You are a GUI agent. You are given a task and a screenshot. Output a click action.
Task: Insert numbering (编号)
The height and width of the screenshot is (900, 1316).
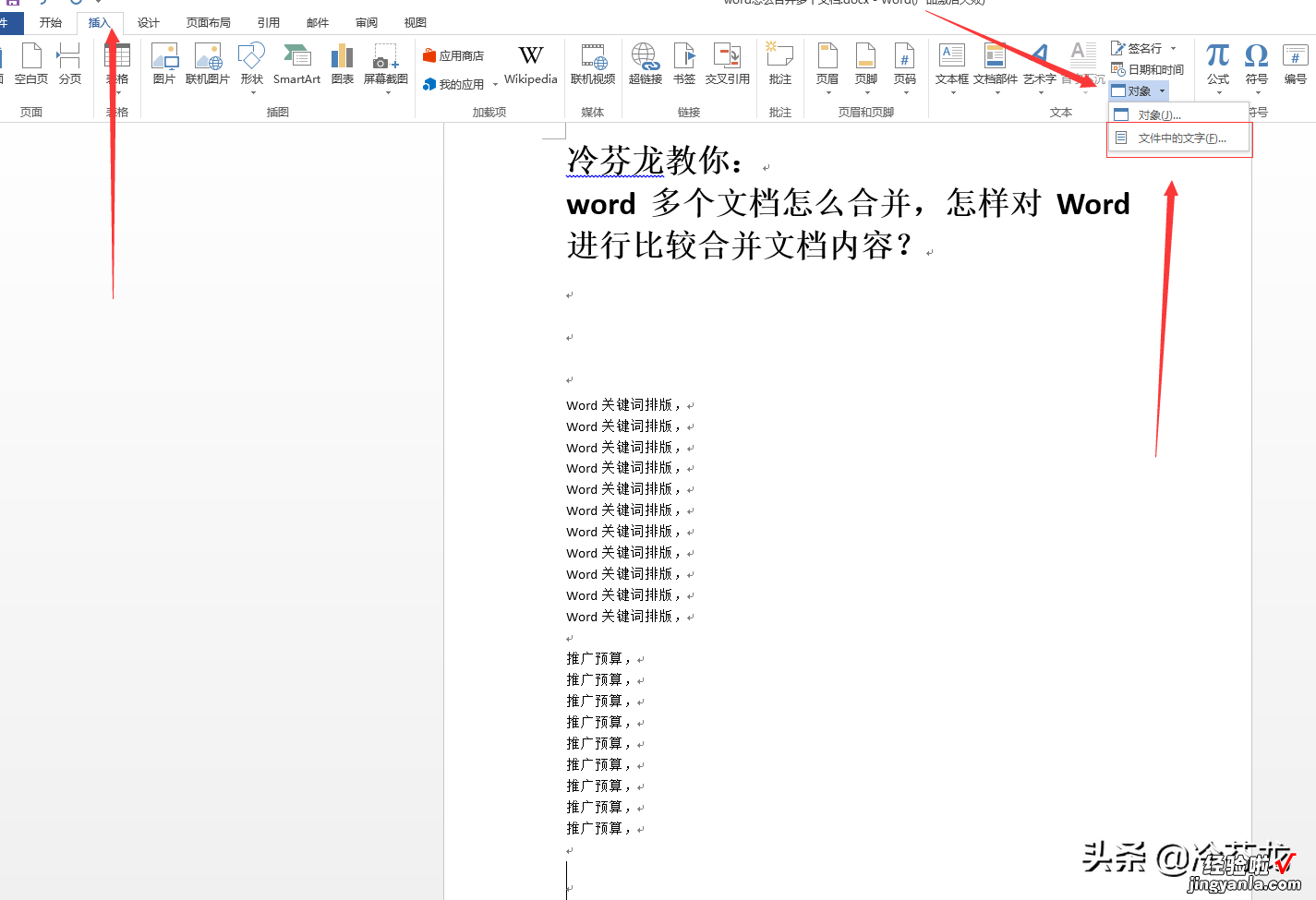(x=1296, y=64)
